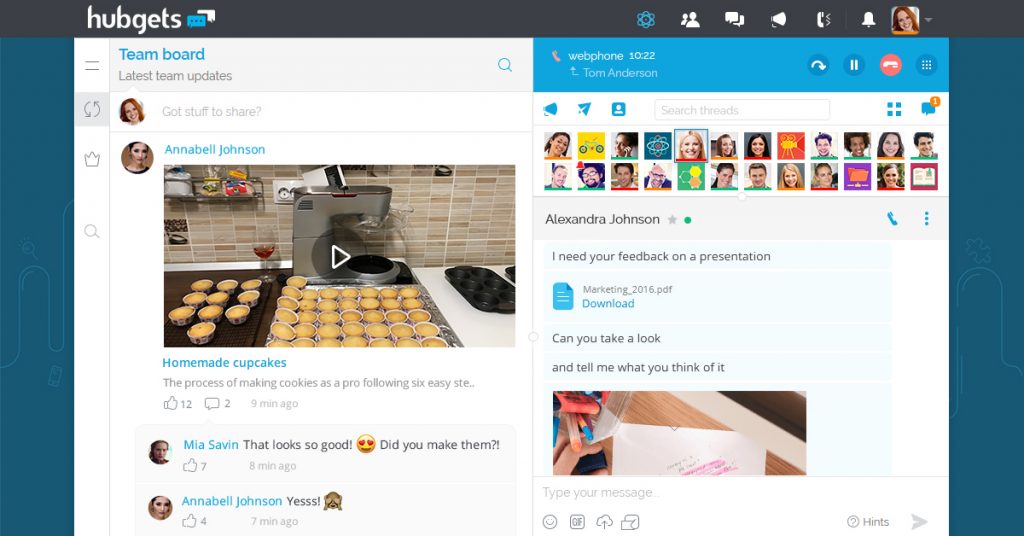The image size is (1024, 536).
Task: Hang up the call with the red button
Action: pyautogui.click(x=890, y=65)
